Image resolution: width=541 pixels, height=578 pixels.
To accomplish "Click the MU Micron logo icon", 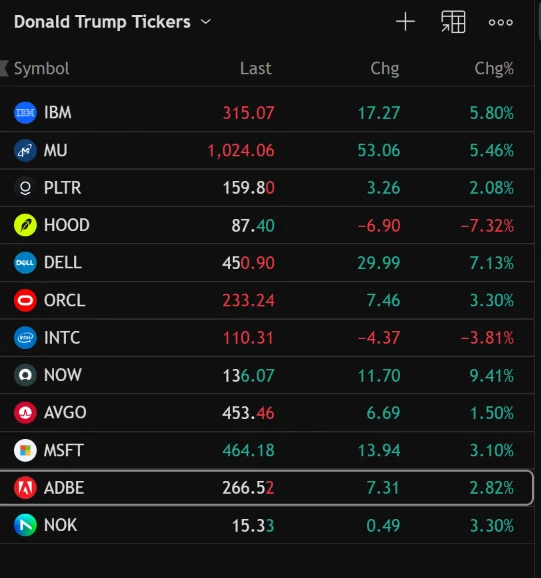I will tap(25, 150).
